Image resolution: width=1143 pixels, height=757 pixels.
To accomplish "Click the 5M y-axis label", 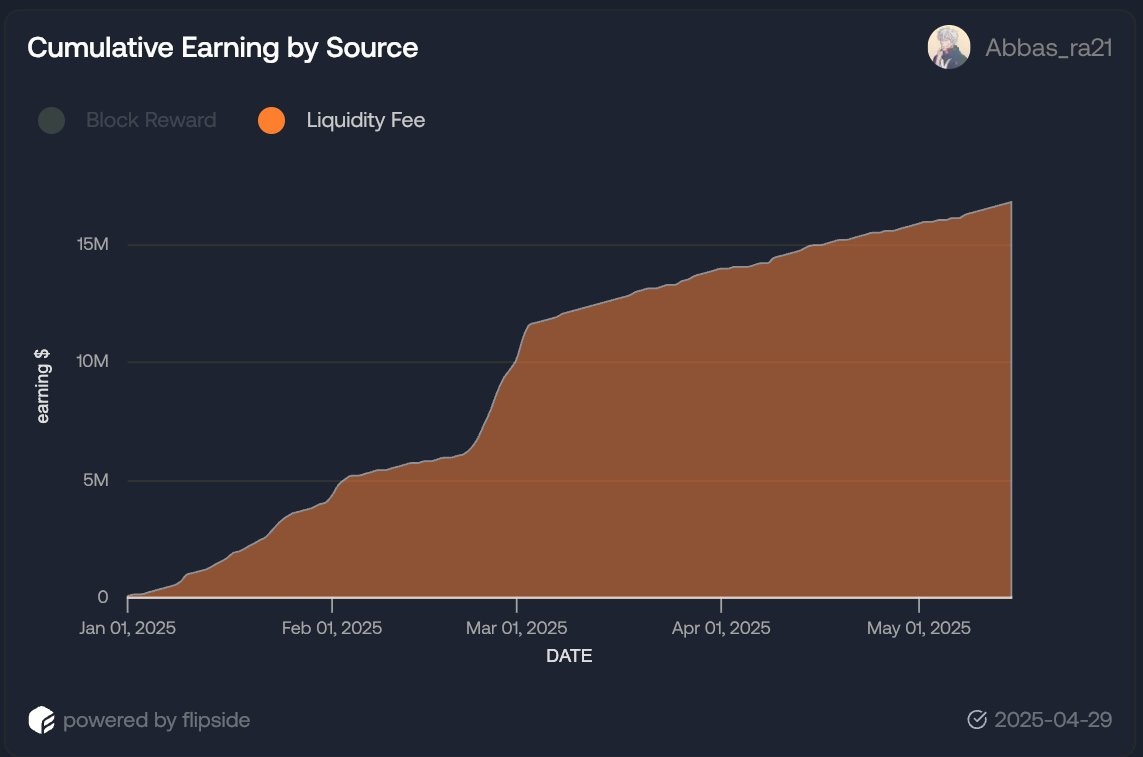I will (x=95, y=480).
